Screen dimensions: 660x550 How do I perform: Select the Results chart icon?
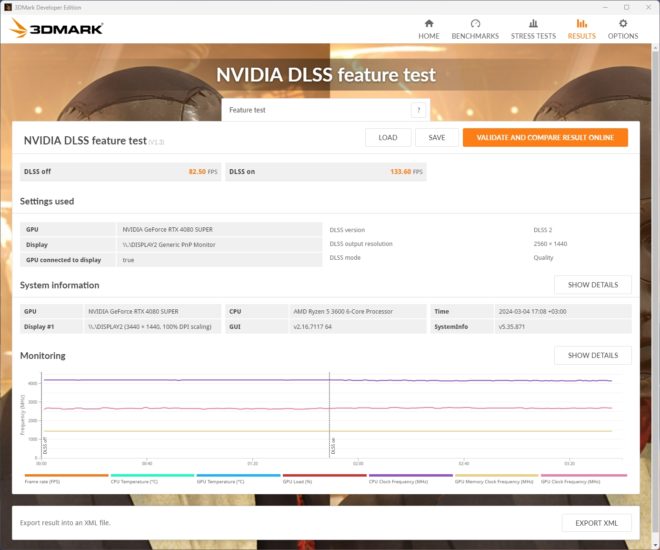pos(582,23)
